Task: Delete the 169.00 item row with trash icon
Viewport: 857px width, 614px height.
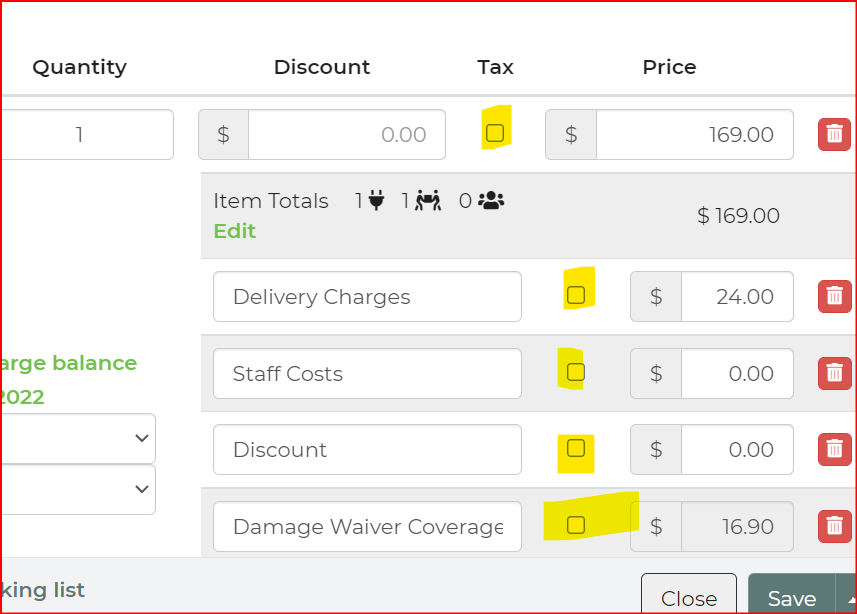Action: (x=834, y=135)
